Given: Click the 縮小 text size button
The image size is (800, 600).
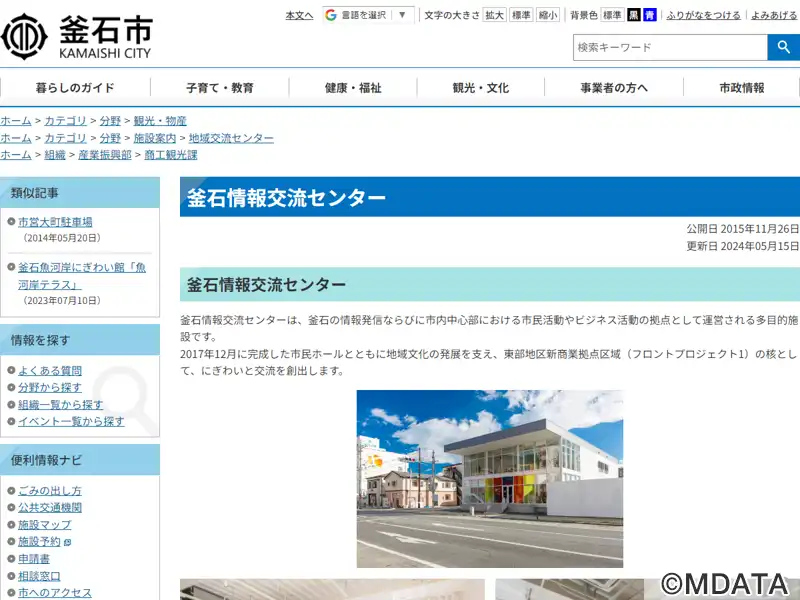Looking at the screenshot, I should pos(548,15).
